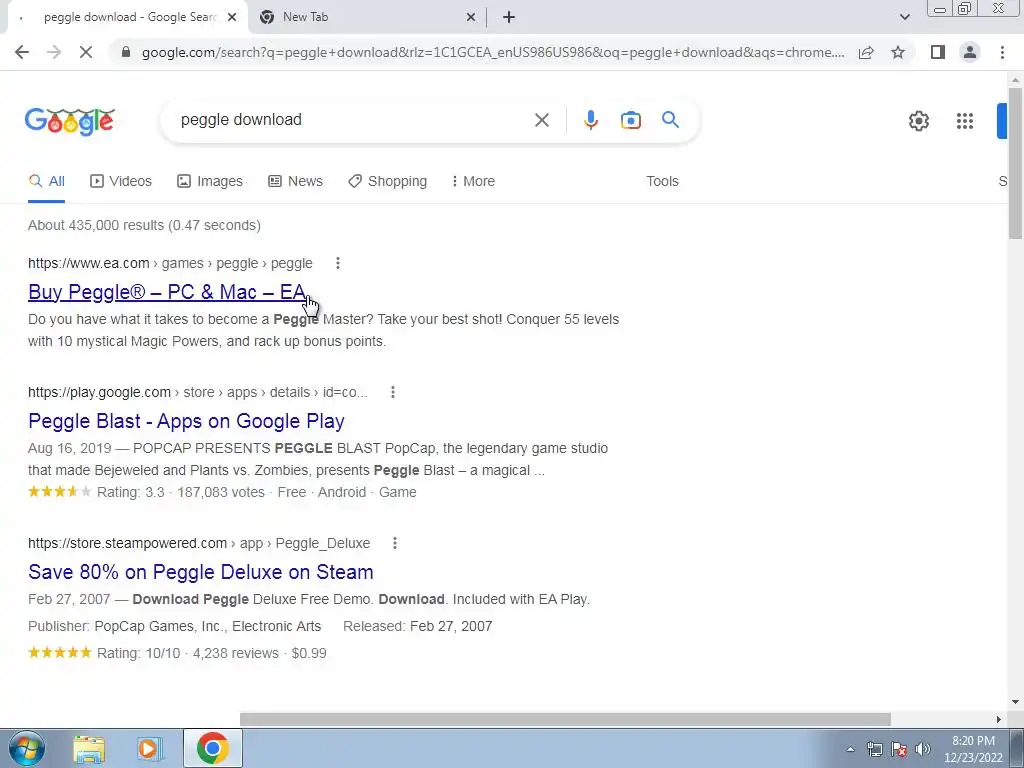Switch to the Videos results tab

121,182
